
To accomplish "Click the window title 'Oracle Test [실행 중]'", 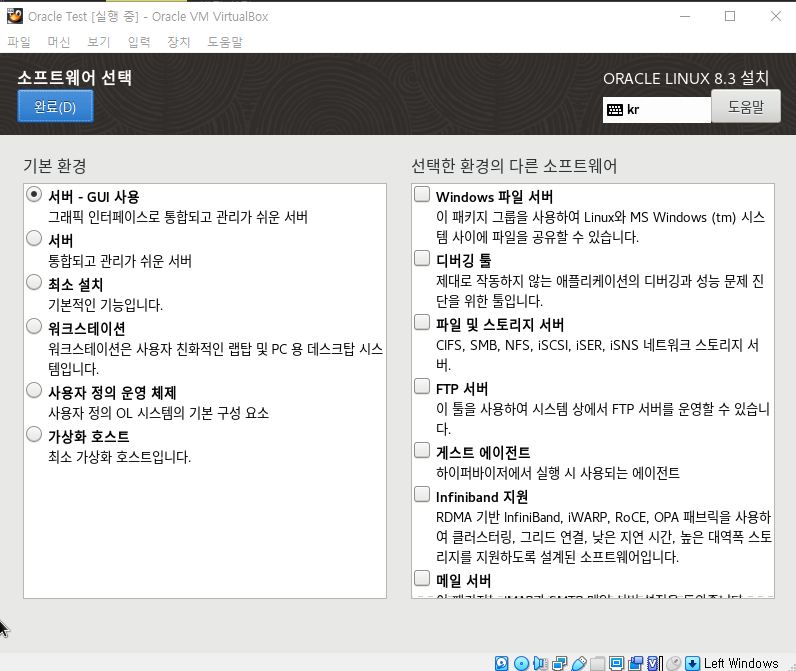I will (83, 17).
